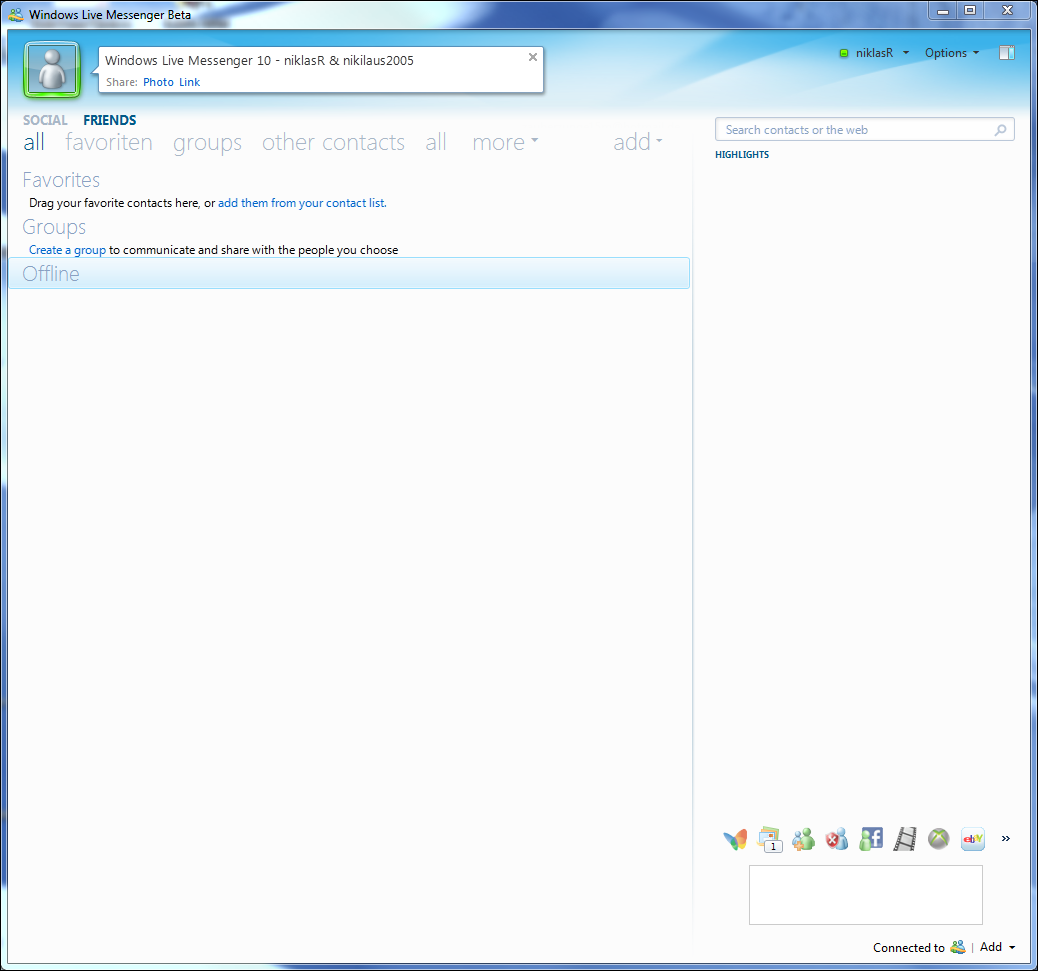
Task: Open the mail inbox icon with badge
Action: (x=769, y=839)
